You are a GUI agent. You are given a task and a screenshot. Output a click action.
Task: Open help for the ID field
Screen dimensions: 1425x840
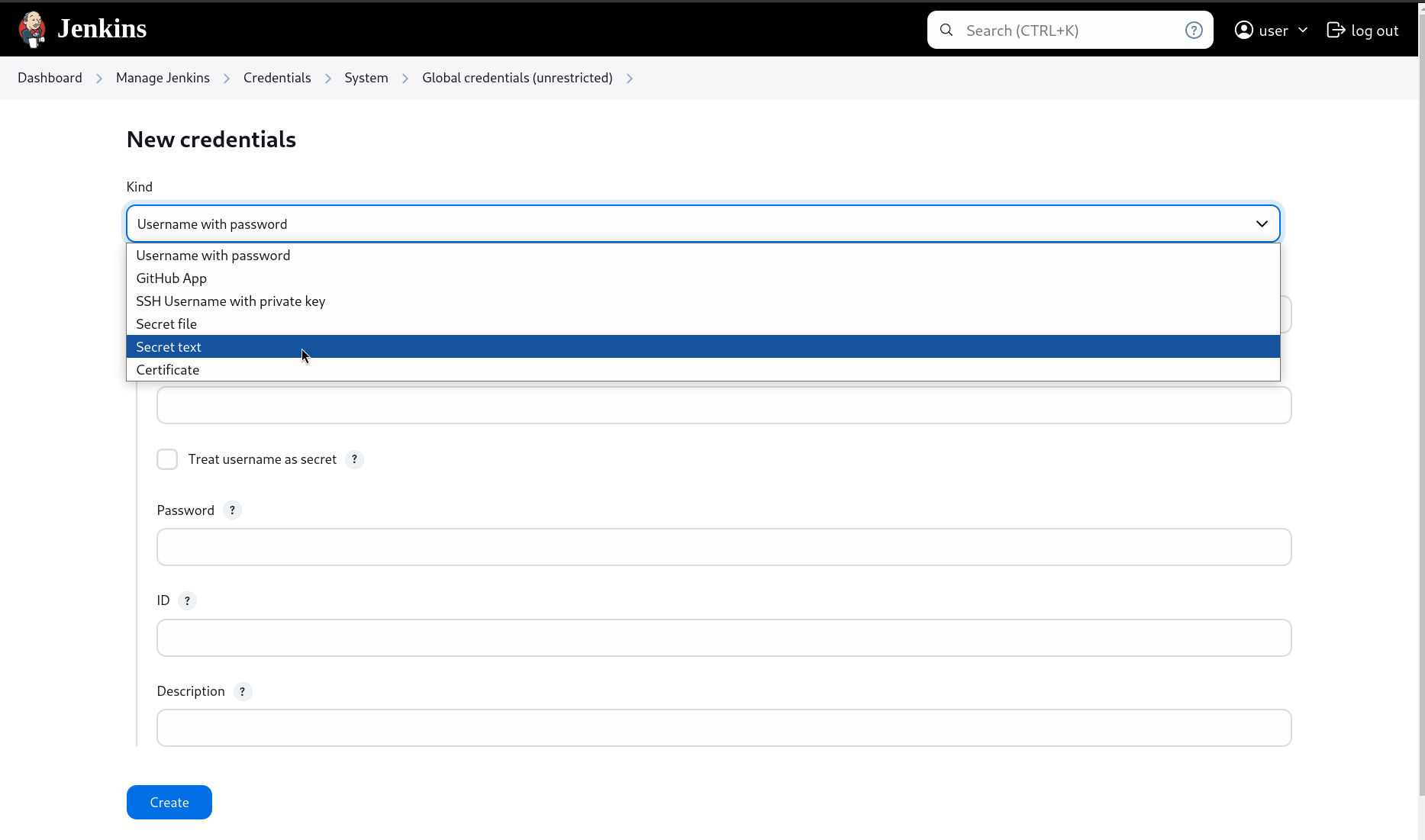(x=188, y=600)
